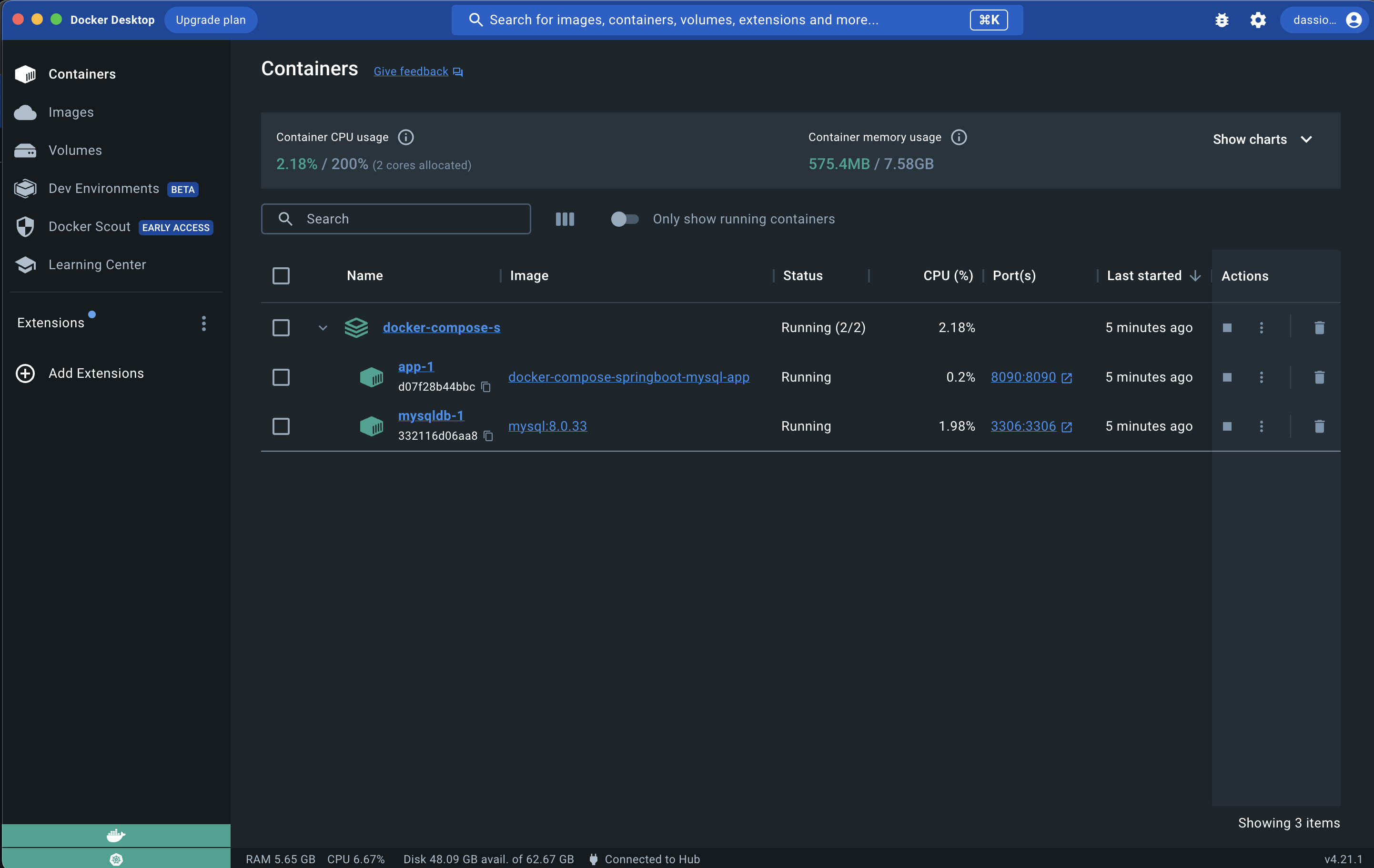Image resolution: width=1374 pixels, height=868 pixels.
Task: Open the 8090:8090 port link
Action: (x=1023, y=377)
